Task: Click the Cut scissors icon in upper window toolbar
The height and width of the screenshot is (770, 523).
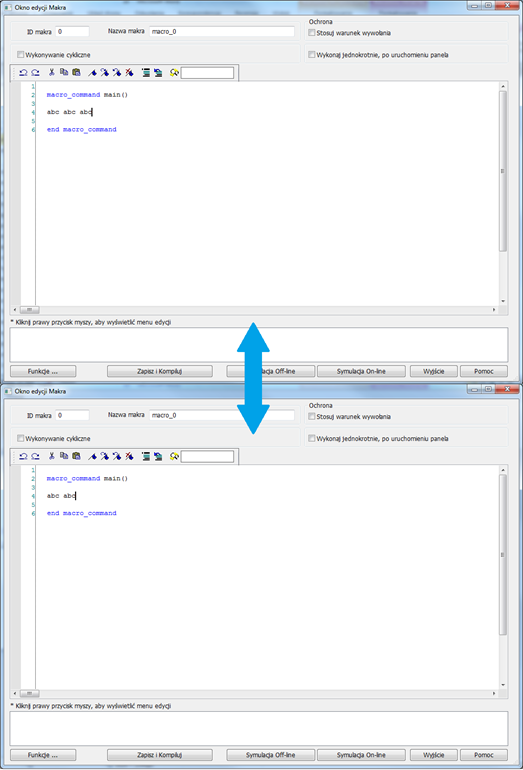Action: coord(52,73)
